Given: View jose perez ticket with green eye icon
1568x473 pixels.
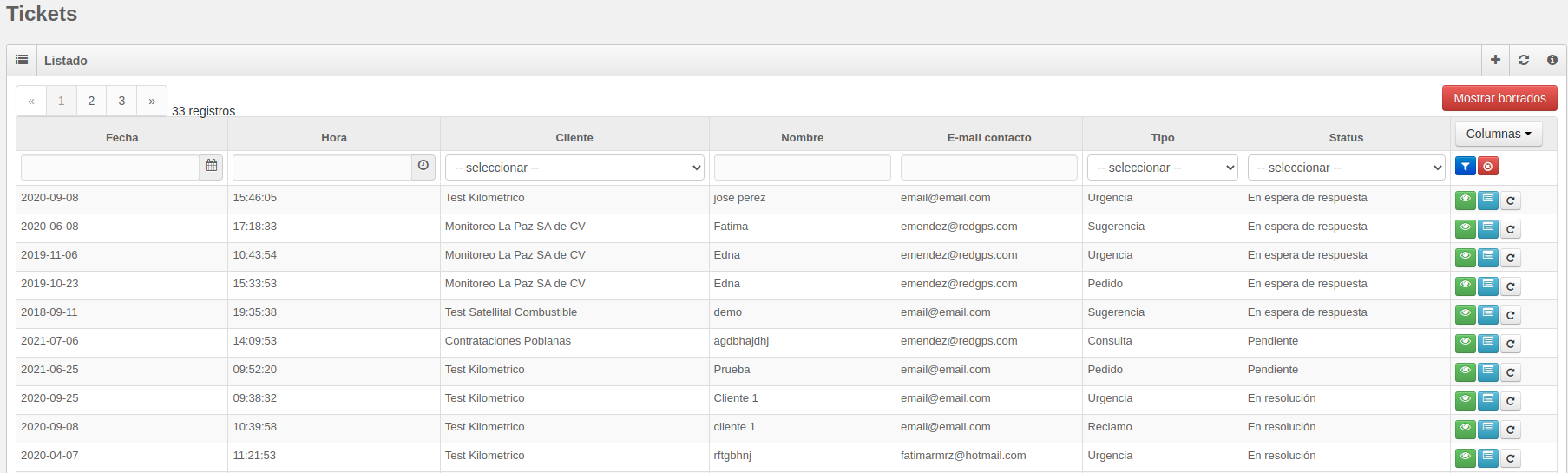Looking at the screenshot, I should pyautogui.click(x=1466, y=200).
